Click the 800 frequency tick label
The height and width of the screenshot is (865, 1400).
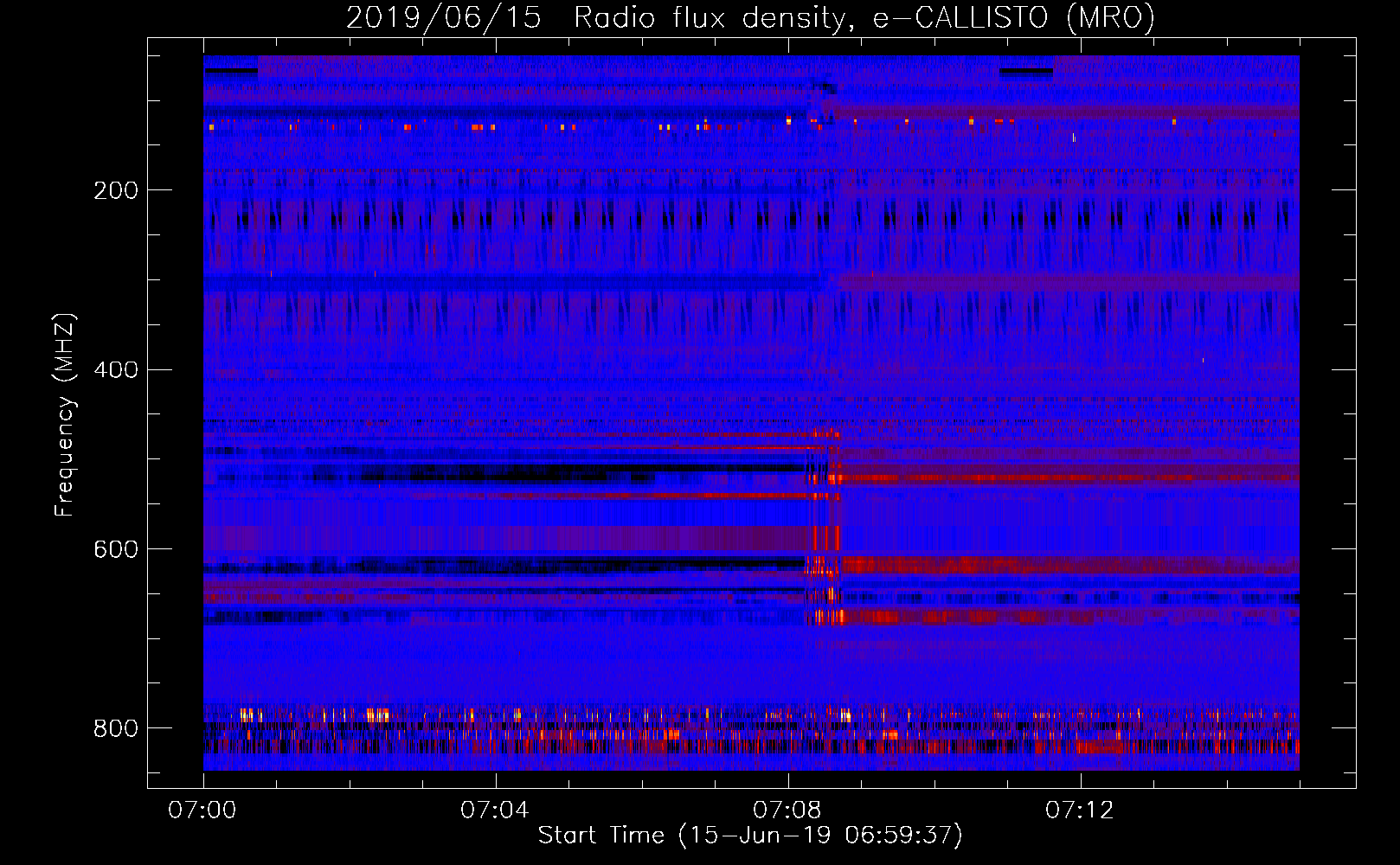tap(116, 728)
